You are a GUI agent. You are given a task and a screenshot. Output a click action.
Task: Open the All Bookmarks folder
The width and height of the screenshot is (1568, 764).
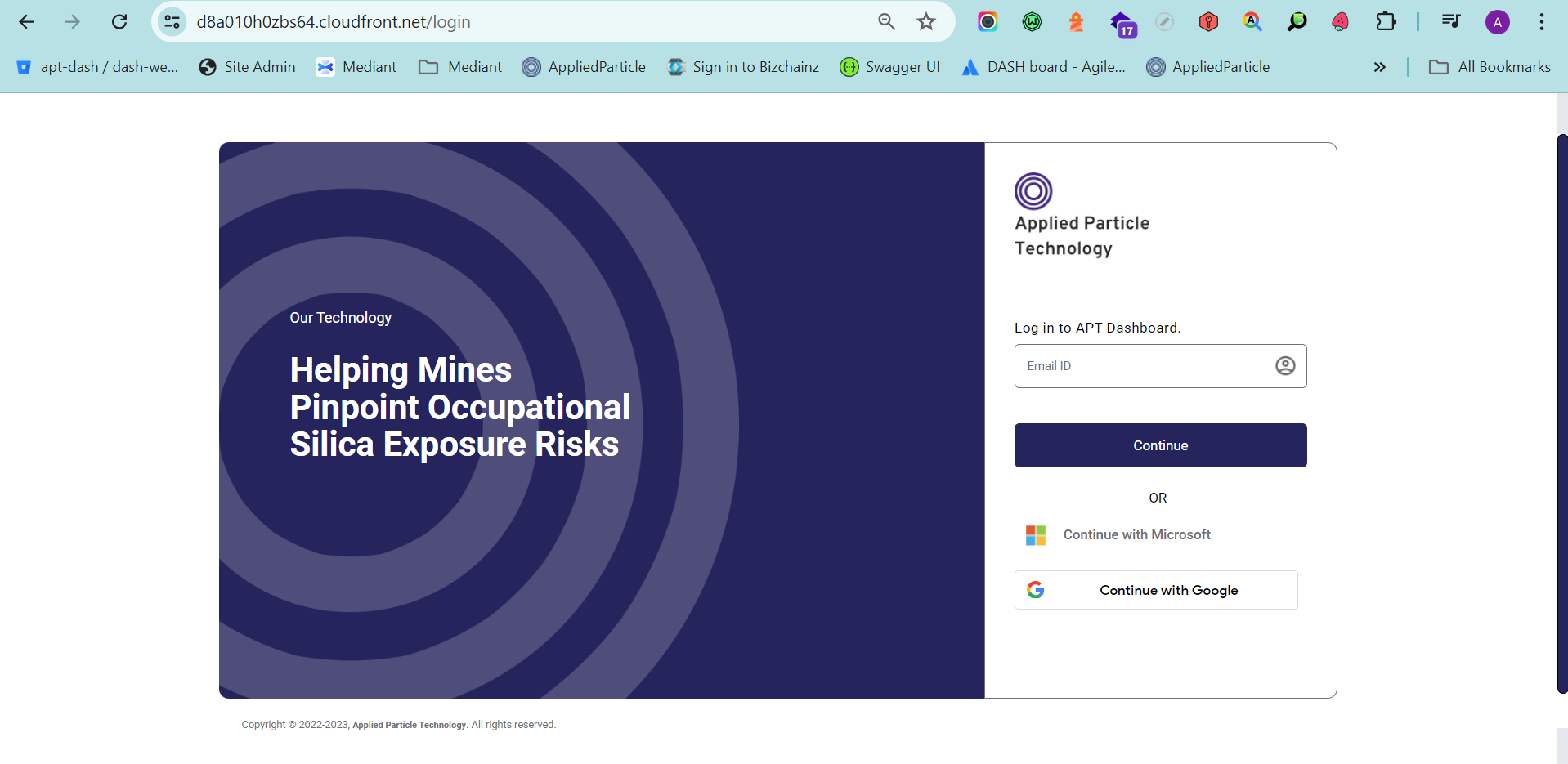(1490, 67)
